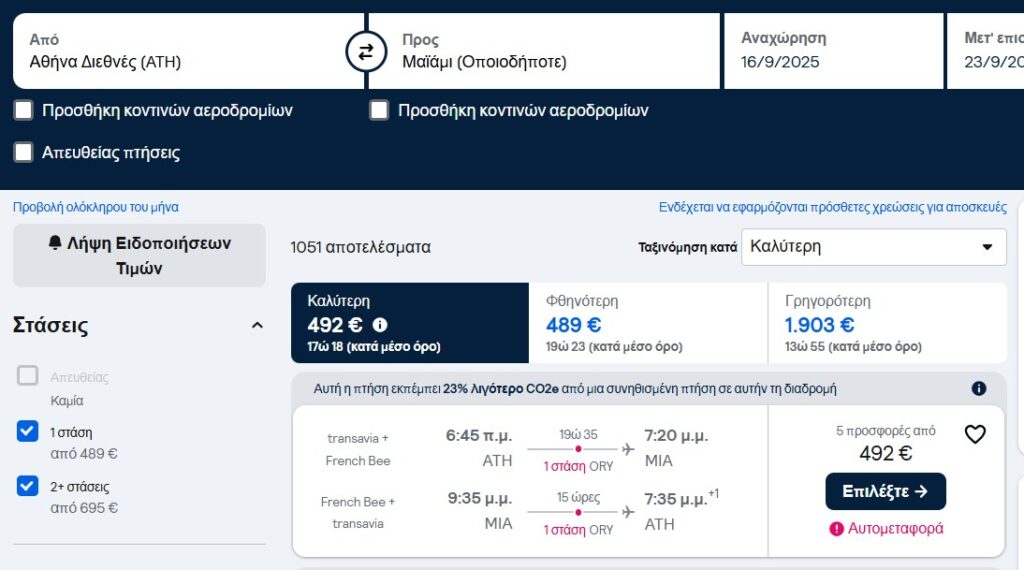Open the Αναχώρηση date picker

pos(833,51)
